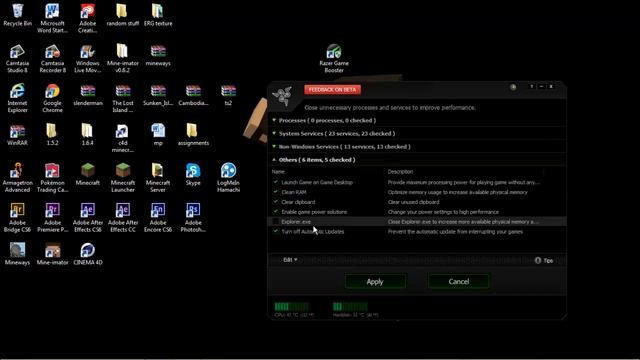The height and width of the screenshot is (360, 640).
Task: Select the Mine-imator shortcut in bottom row
Action: [x=52, y=254]
